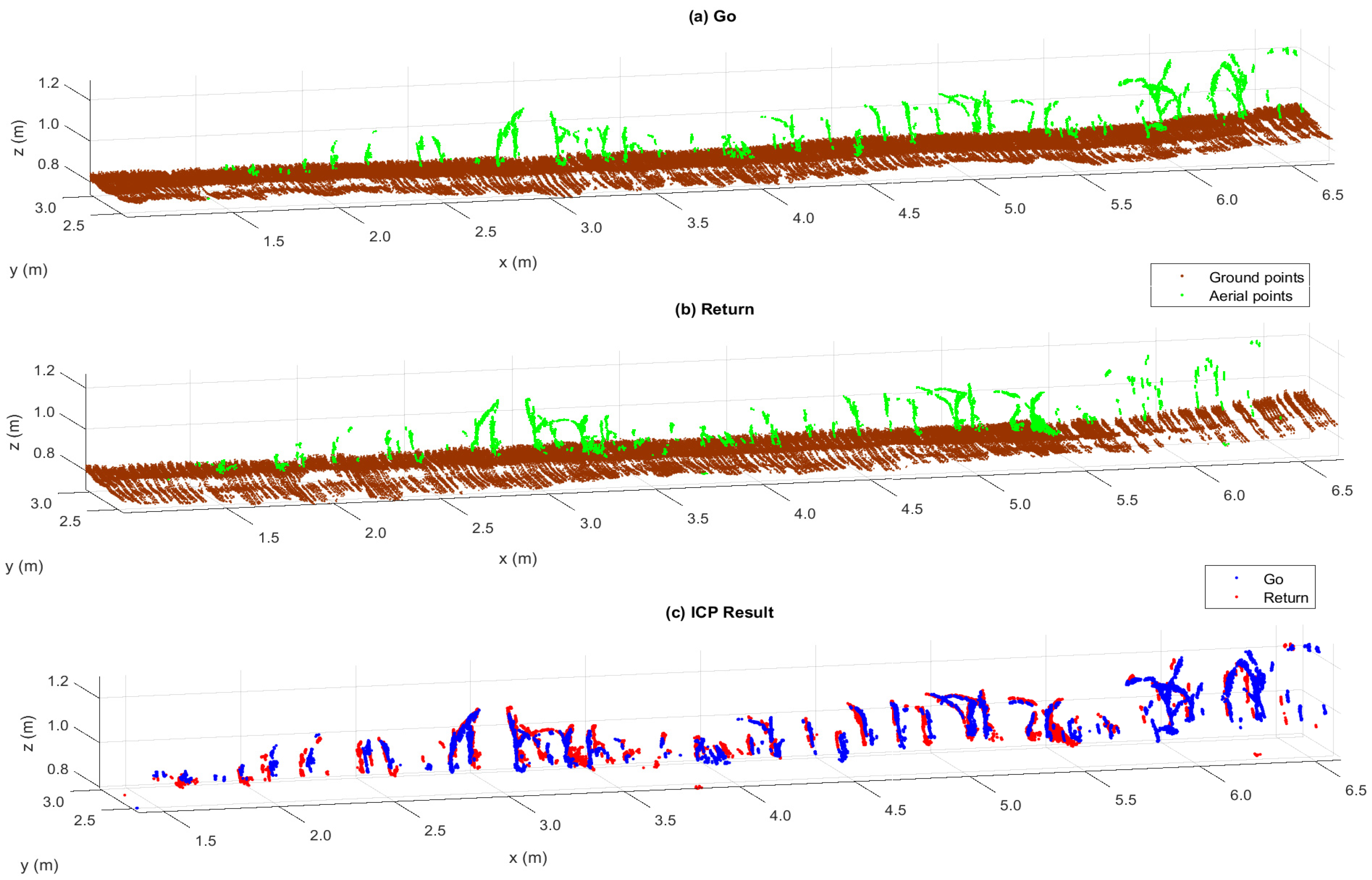Click the red Return legend marker
The image size is (1372, 880).
1237,597
